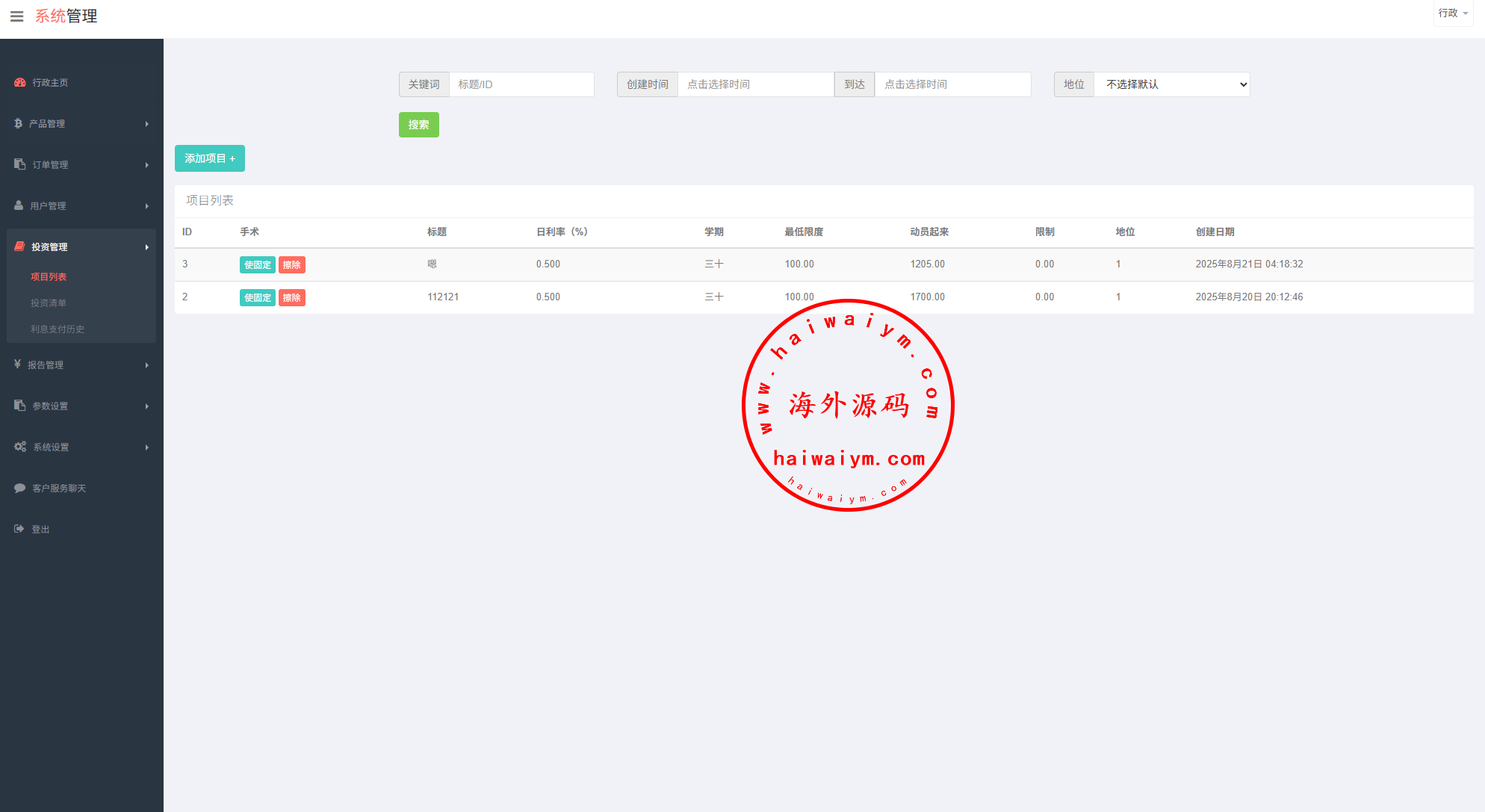Open the 地位 status dropdown

(x=1171, y=84)
